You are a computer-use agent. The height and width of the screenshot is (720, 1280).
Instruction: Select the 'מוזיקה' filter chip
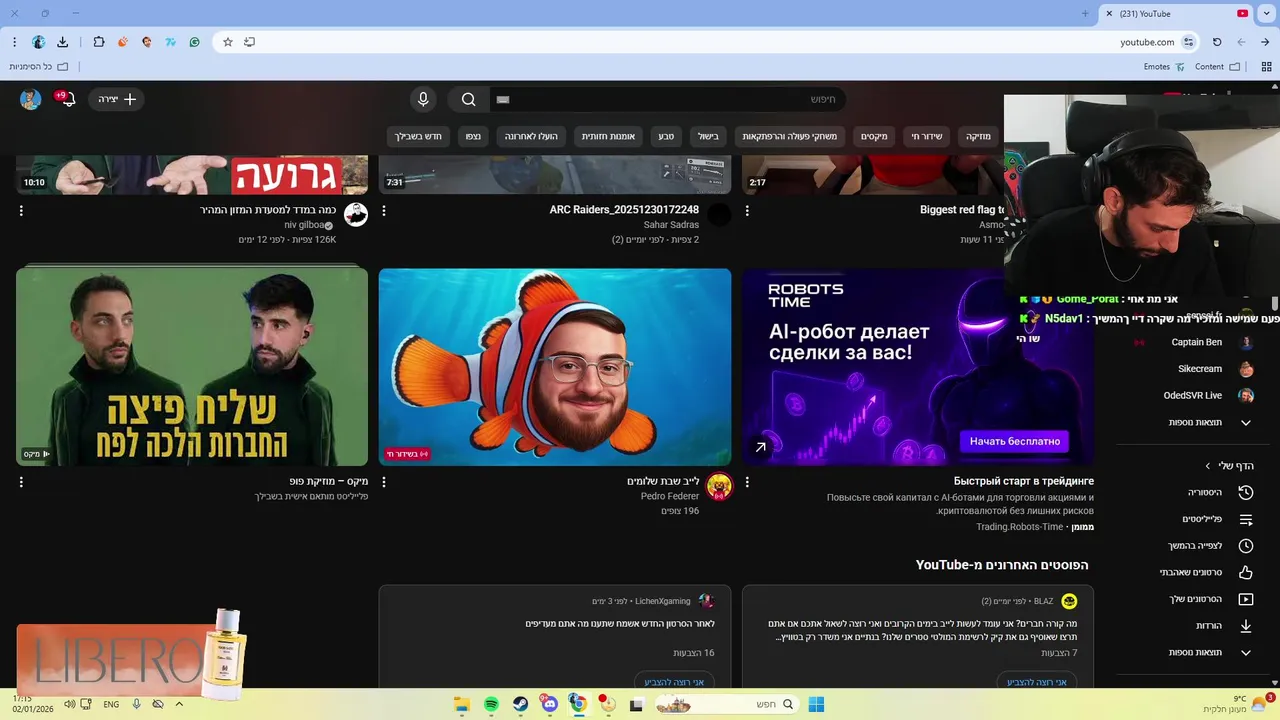click(x=977, y=136)
